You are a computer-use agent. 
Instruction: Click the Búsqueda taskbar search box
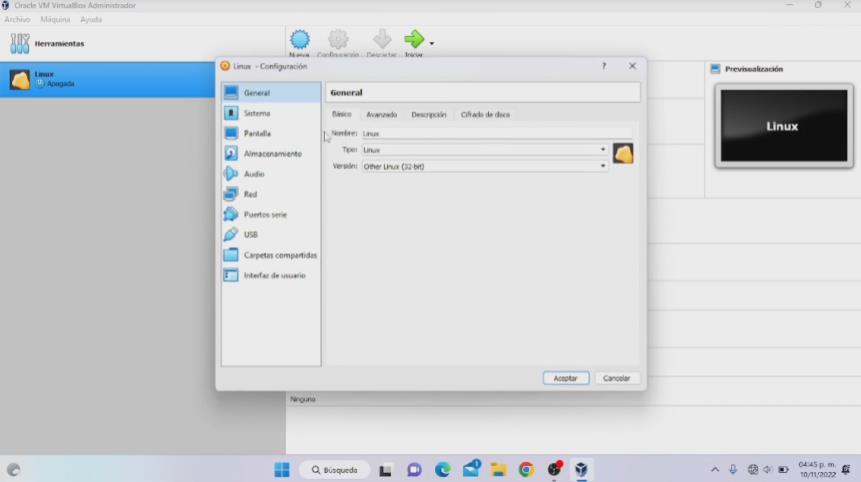click(x=334, y=470)
